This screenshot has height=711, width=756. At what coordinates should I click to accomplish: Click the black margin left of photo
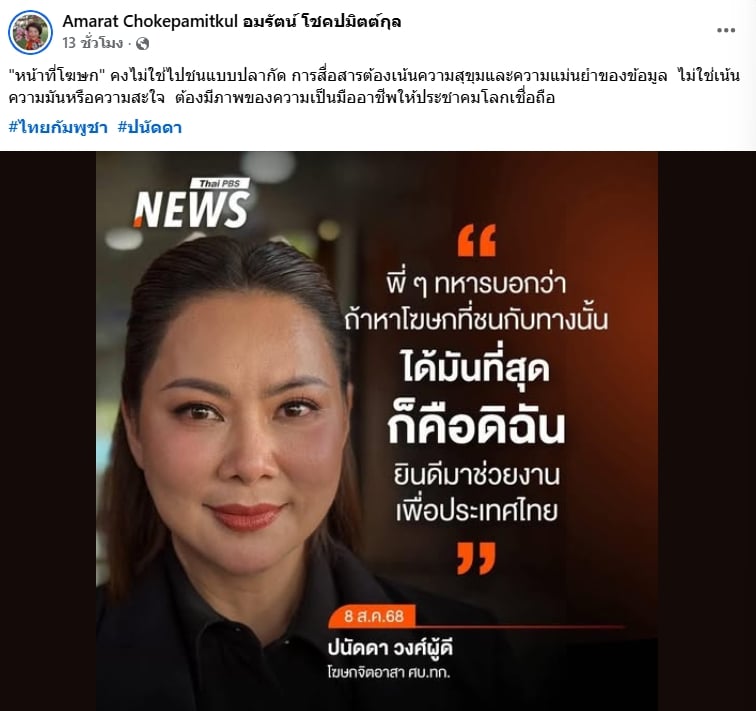point(48,431)
